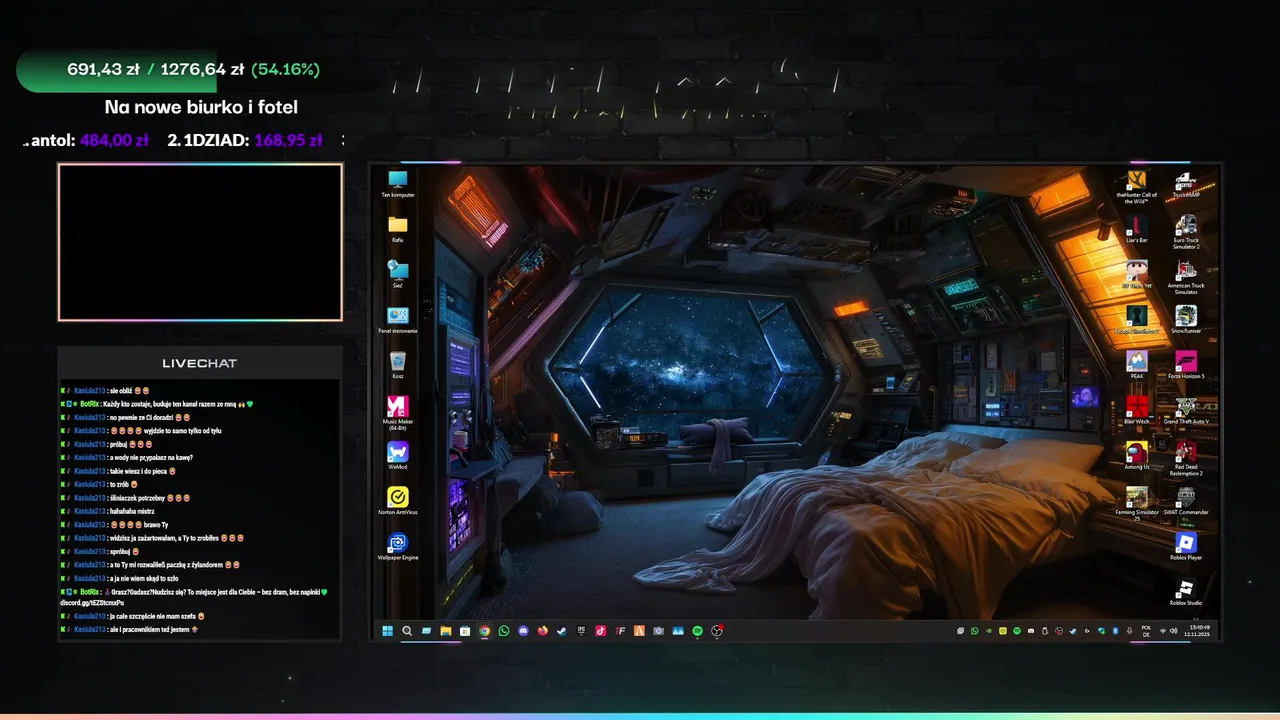Image resolution: width=1280 pixels, height=720 pixels.
Task: Open Microsoft Store from the taskbar
Action: [x=465, y=631]
